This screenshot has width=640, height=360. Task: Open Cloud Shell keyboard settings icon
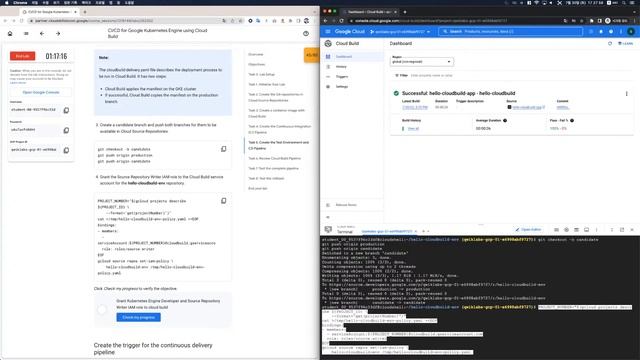point(556,230)
